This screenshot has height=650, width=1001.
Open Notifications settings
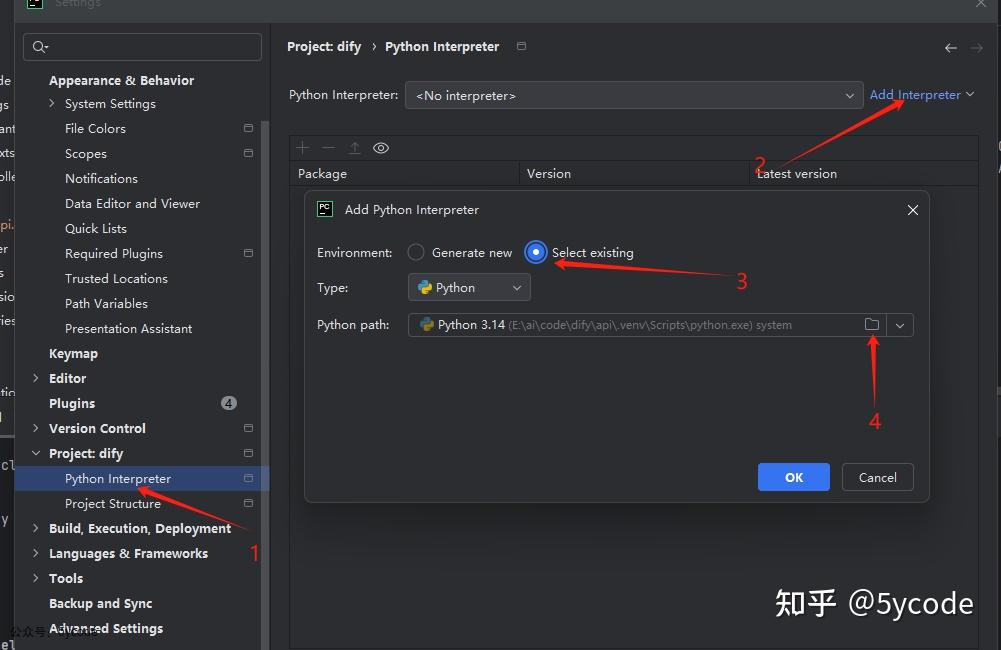click(x=101, y=178)
